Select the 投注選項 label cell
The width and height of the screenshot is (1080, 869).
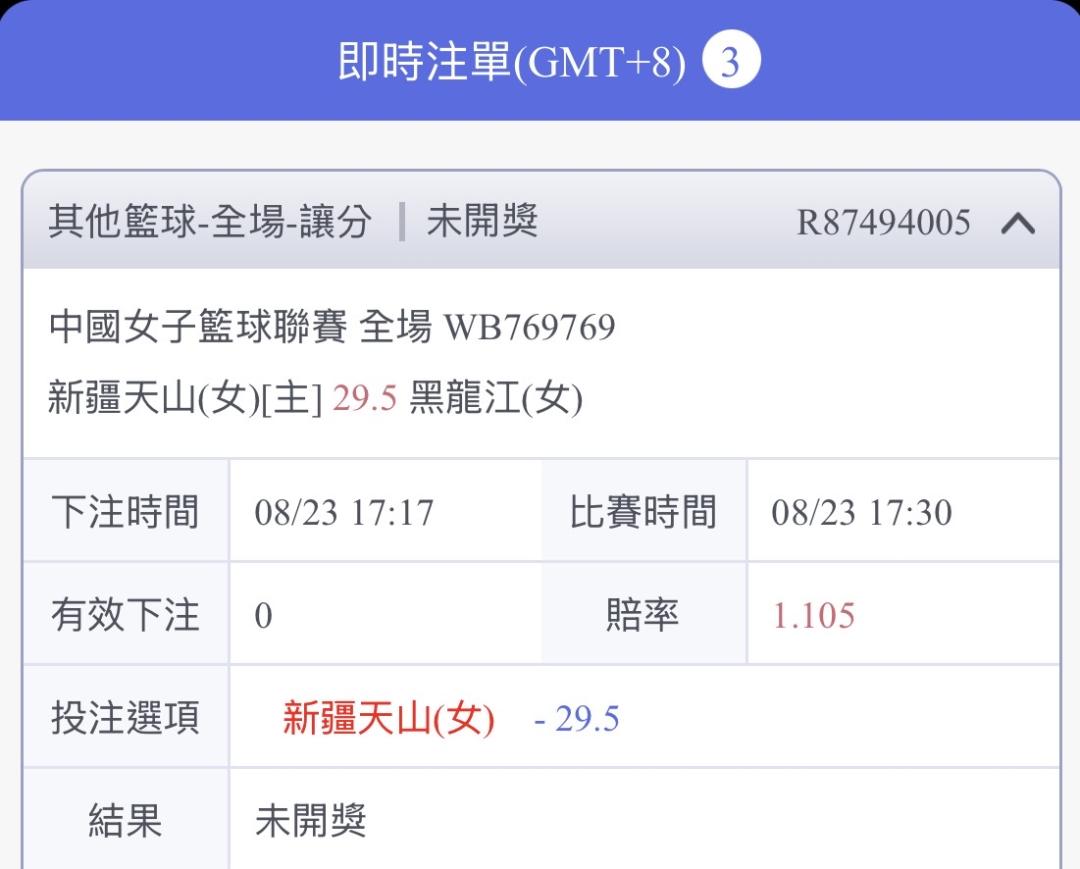126,717
